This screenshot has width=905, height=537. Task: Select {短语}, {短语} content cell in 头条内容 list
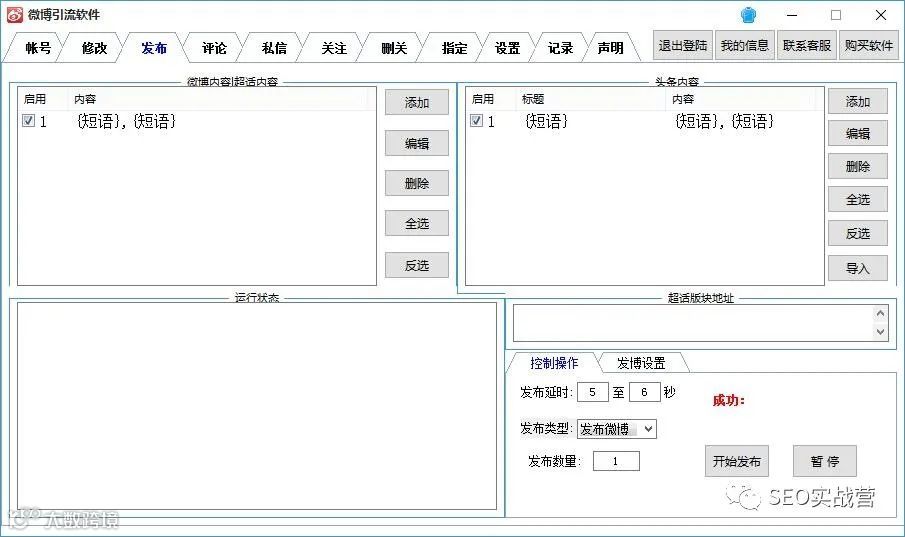point(724,121)
